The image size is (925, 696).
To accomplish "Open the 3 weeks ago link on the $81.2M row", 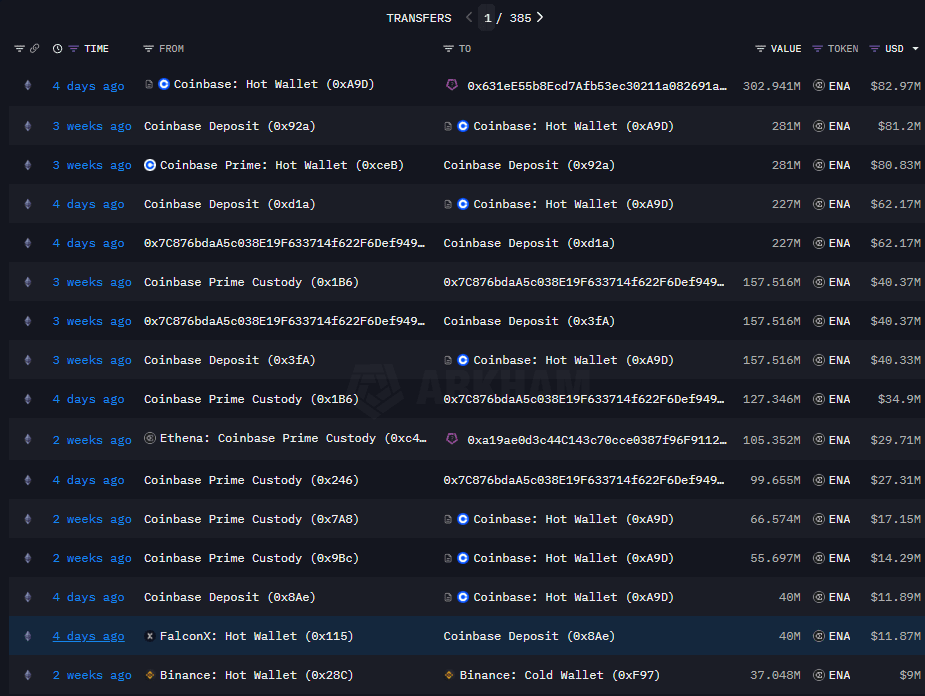I will 92,126.
